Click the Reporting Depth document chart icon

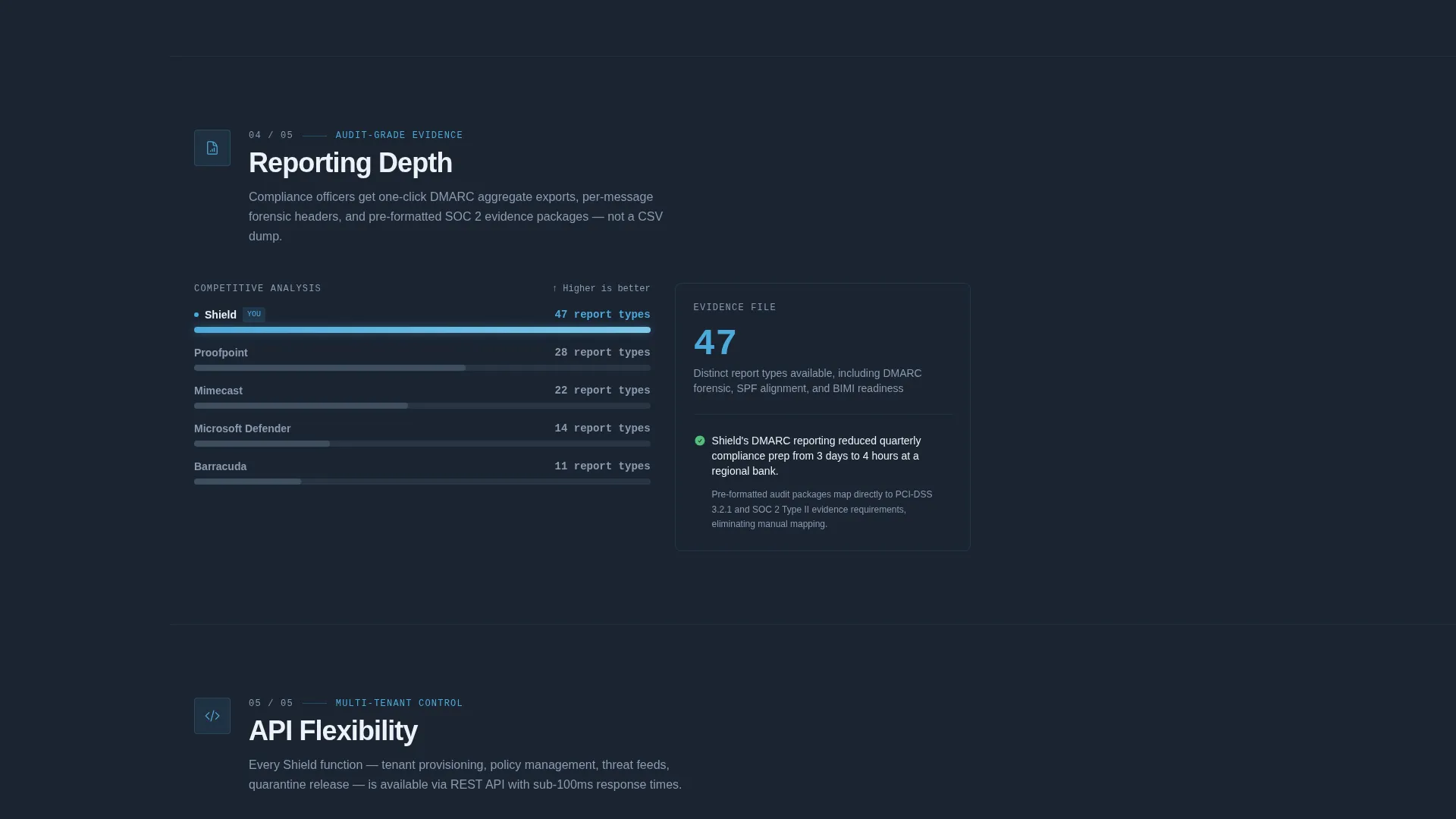click(212, 148)
